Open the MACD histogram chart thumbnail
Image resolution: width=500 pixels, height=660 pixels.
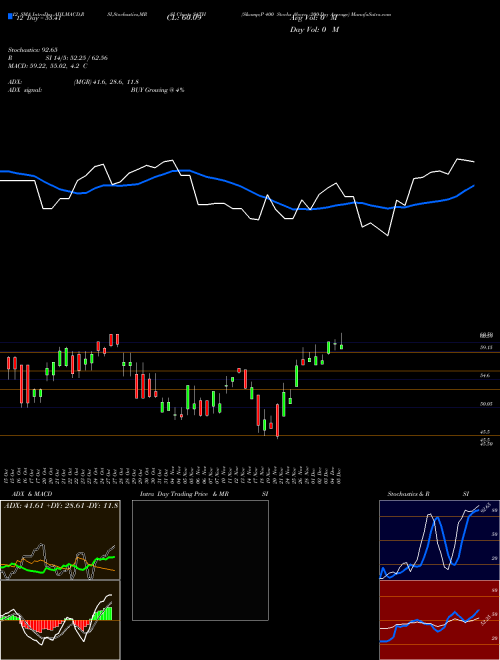point(60,620)
